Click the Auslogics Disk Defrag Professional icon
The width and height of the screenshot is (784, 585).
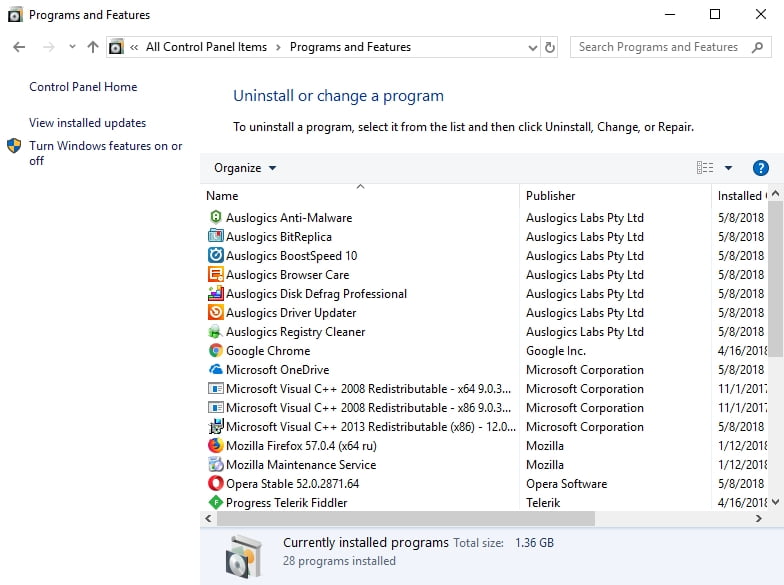(x=216, y=294)
